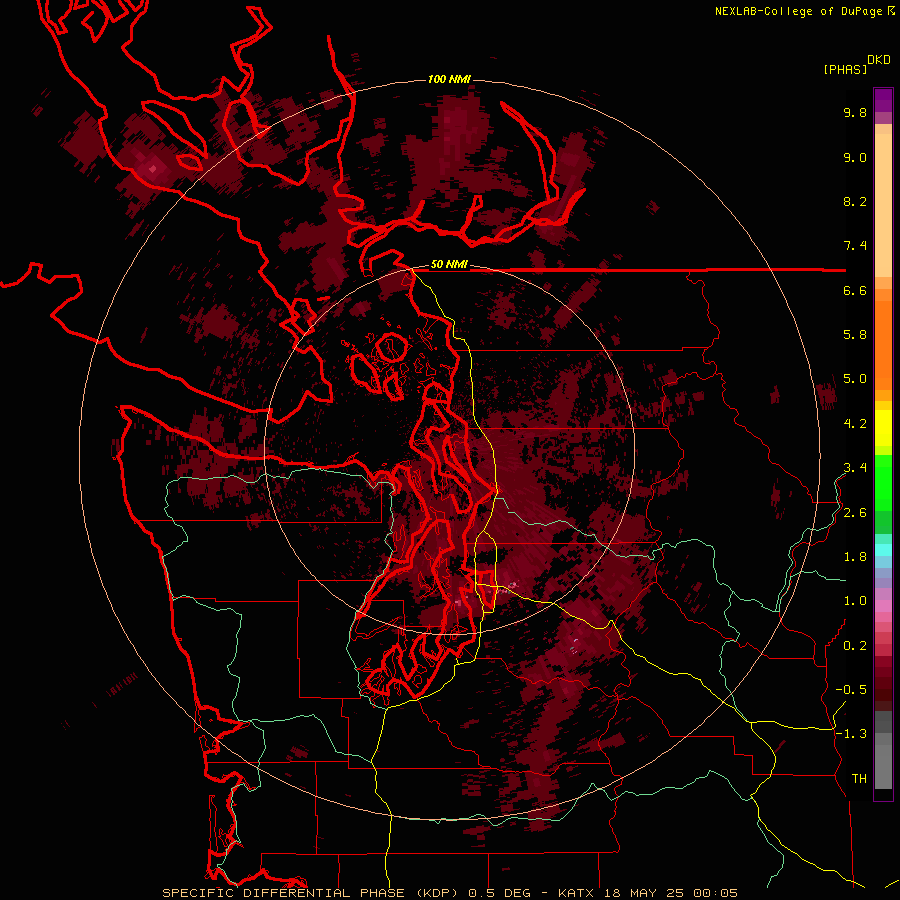Select the -0.5 color scale value
Screen dimensions: 900x900
tap(851, 690)
